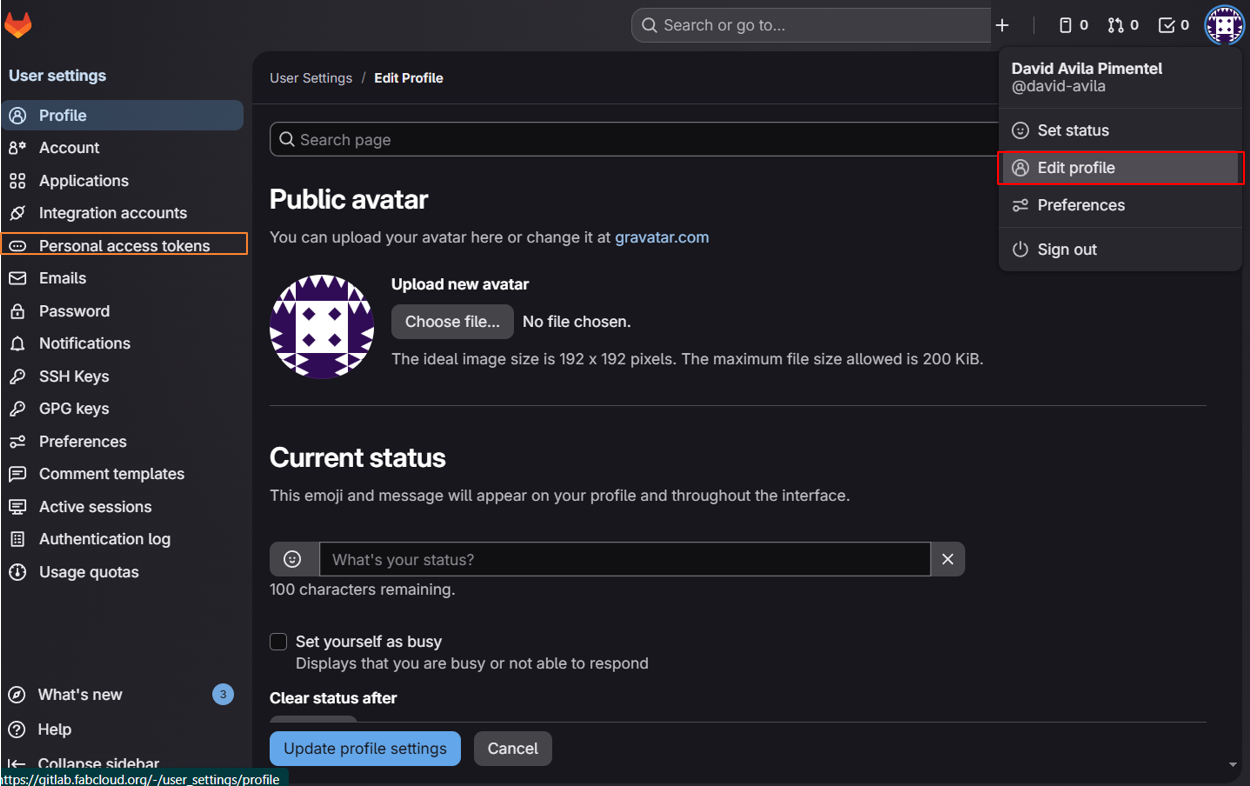This screenshot has height=786, width=1250.
Task: Click Choose file to upload avatar
Action: pyautogui.click(x=452, y=321)
